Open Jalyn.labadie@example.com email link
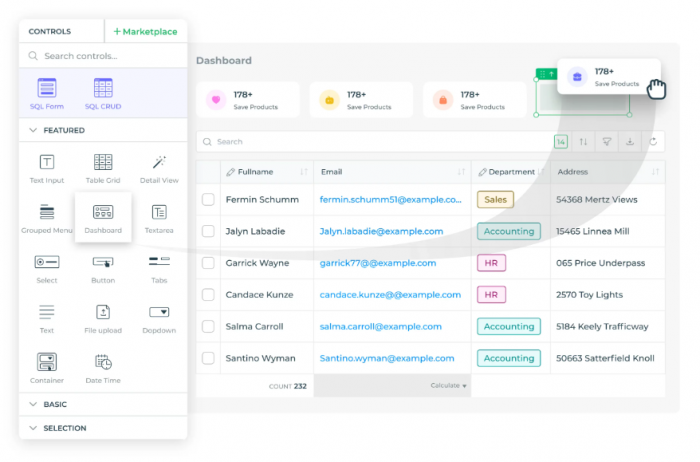The height and width of the screenshot is (462, 700). pyautogui.click(x=381, y=231)
